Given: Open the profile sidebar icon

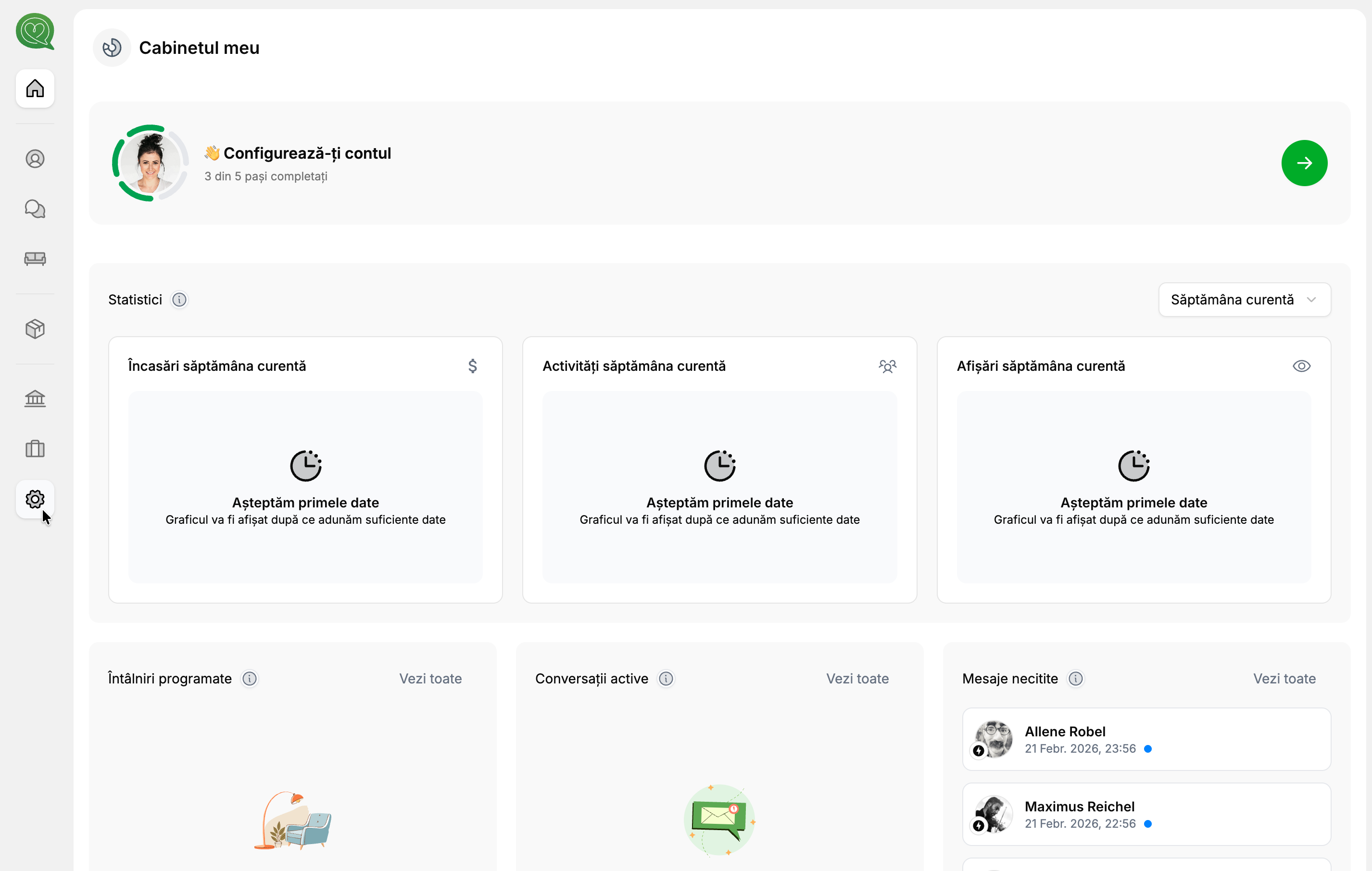Looking at the screenshot, I should (35, 159).
